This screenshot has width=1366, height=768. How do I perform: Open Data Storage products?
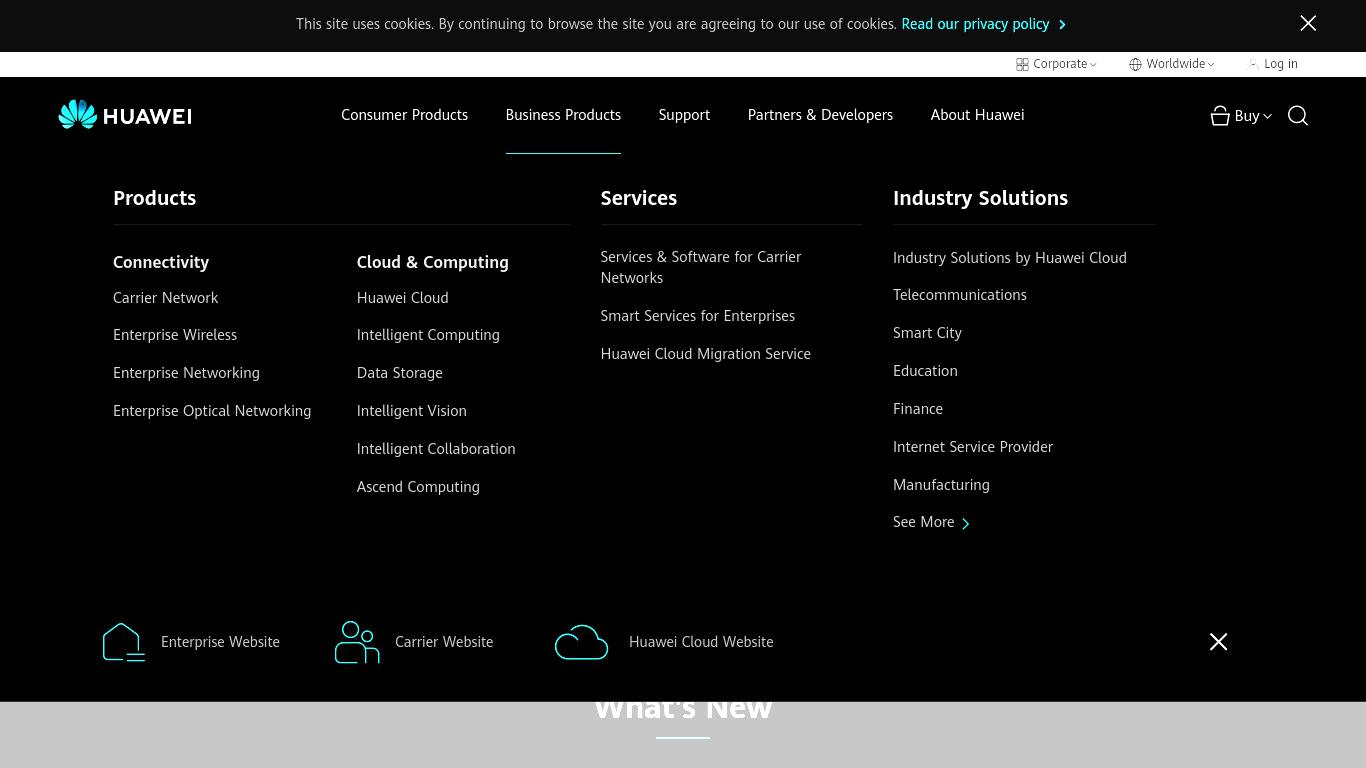399,373
